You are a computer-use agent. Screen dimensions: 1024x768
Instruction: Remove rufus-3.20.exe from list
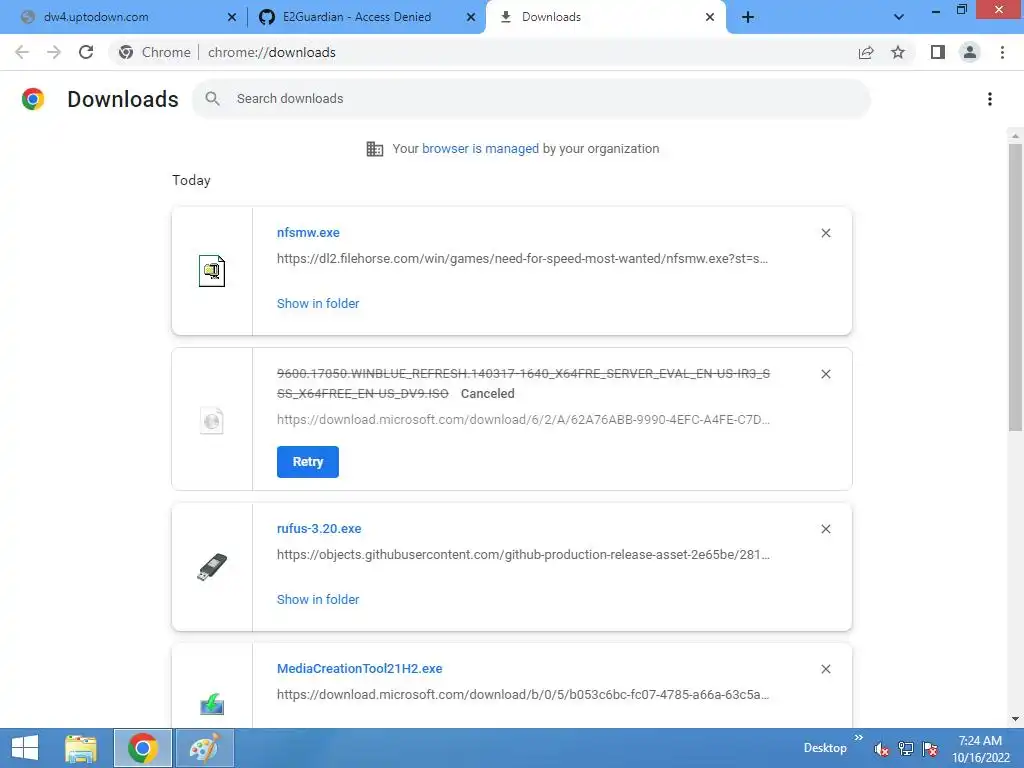point(826,529)
